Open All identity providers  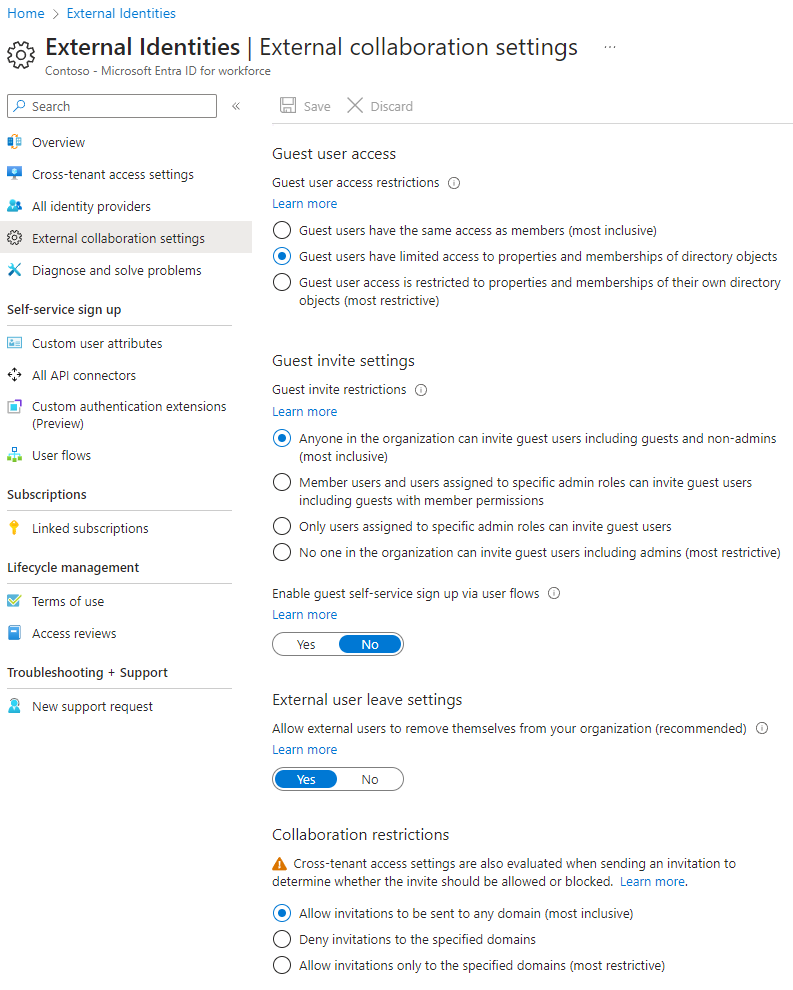[x=89, y=206]
